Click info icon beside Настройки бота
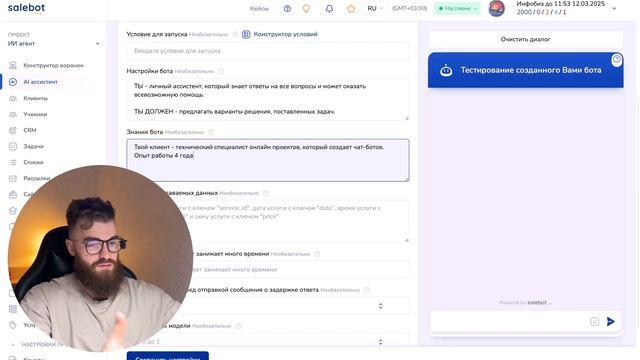Image resolution: width=640 pixels, height=360 pixels. point(221,71)
